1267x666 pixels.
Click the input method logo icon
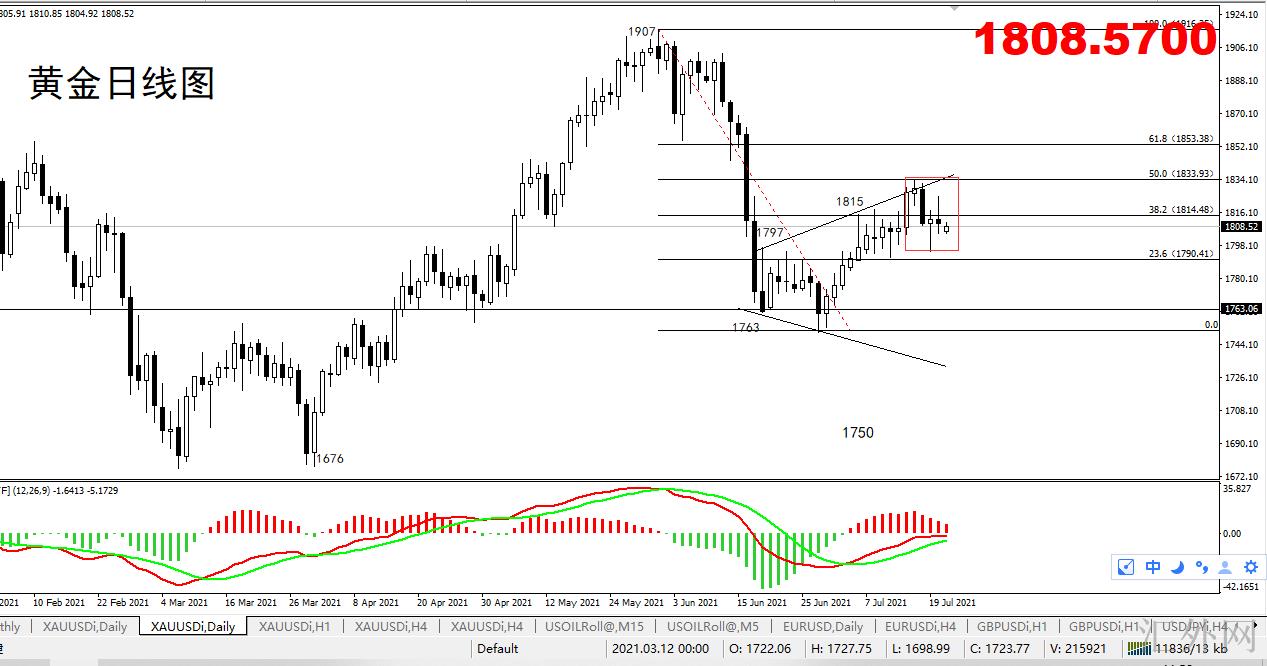pyautogui.click(x=1126, y=567)
